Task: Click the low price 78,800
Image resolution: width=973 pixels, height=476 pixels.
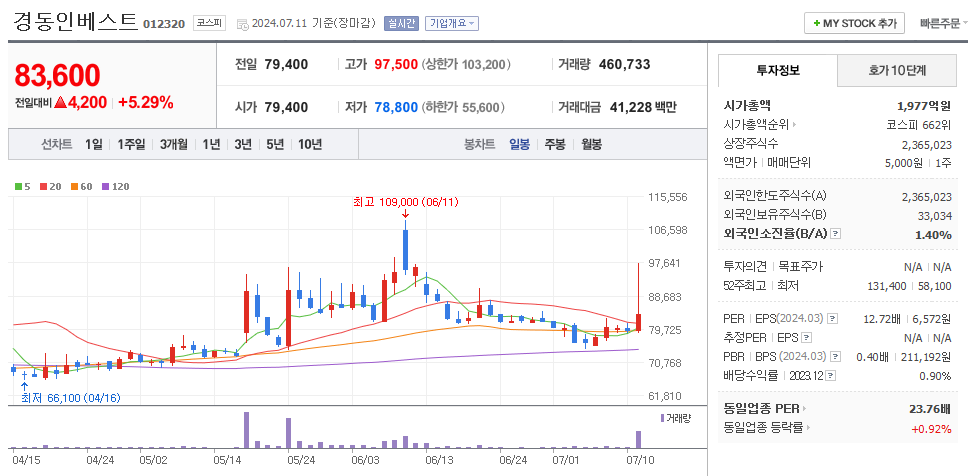Action: click(x=396, y=107)
